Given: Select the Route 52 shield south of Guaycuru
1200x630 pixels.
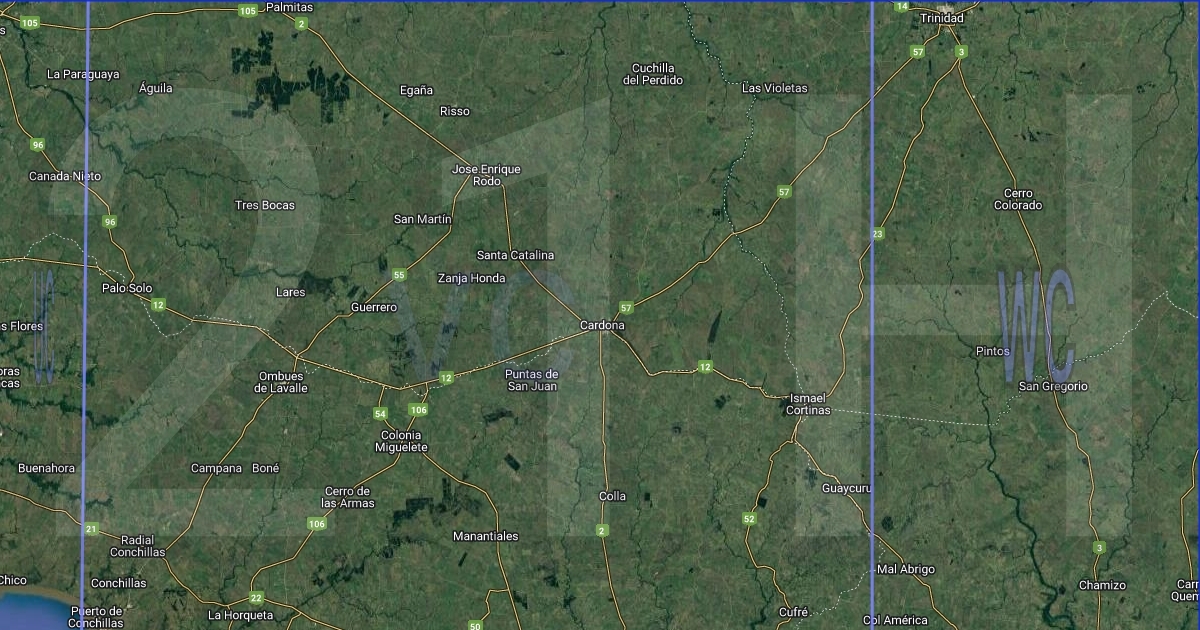Looking at the screenshot, I should [749, 518].
